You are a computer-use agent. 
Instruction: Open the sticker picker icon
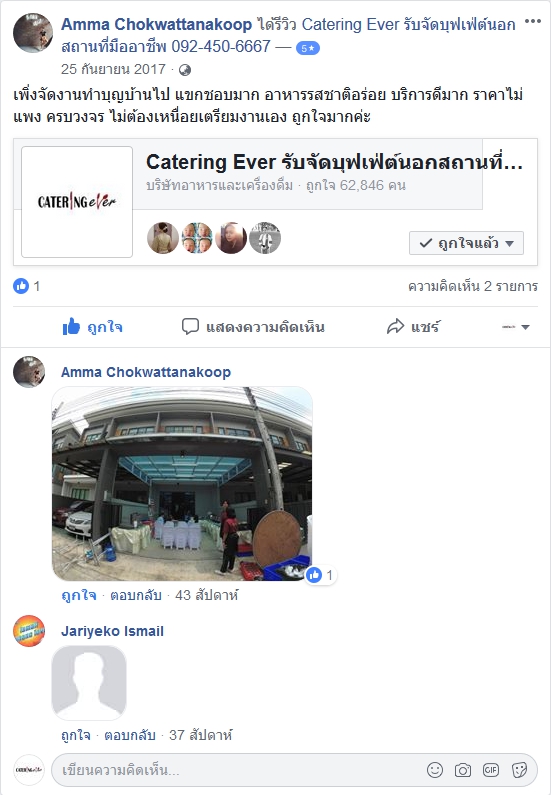[519, 770]
